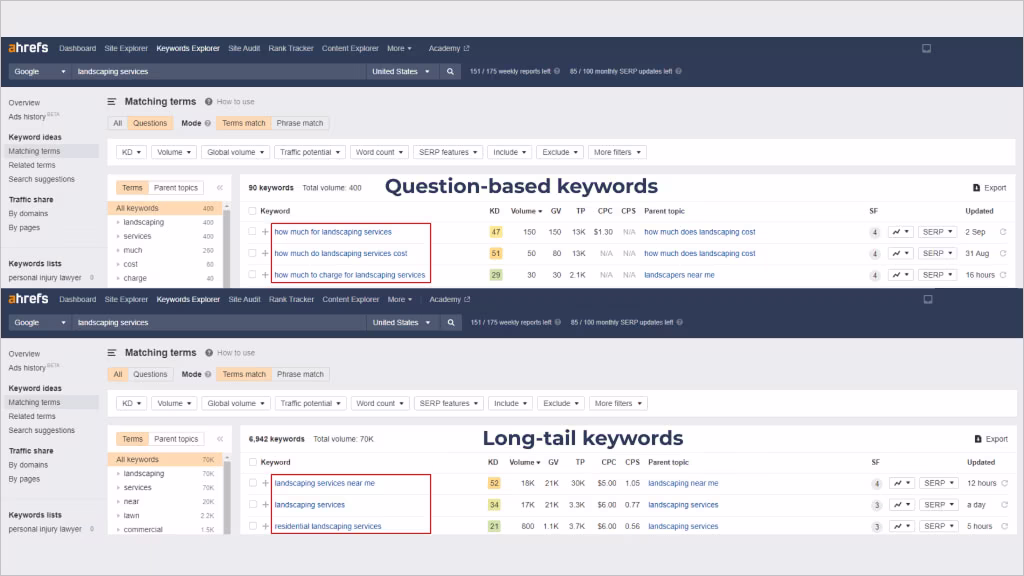The width and height of the screenshot is (1024, 576).
Task: Open Traffic potential filter in the Long-tail keywords panel
Action: 311,404
